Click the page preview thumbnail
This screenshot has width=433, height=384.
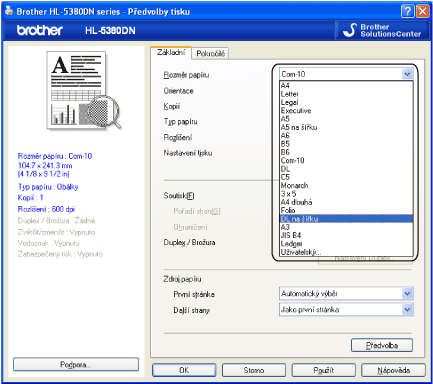tap(83, 90)
